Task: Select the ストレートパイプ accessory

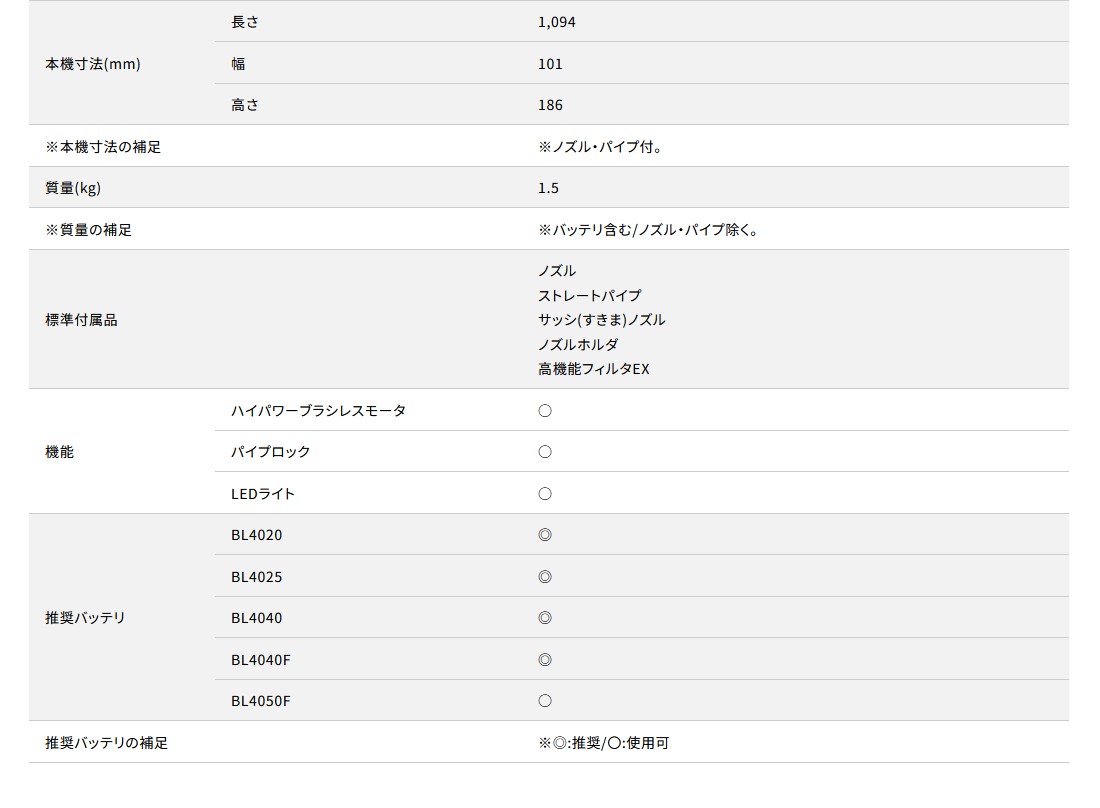Action: pos(590,295)
